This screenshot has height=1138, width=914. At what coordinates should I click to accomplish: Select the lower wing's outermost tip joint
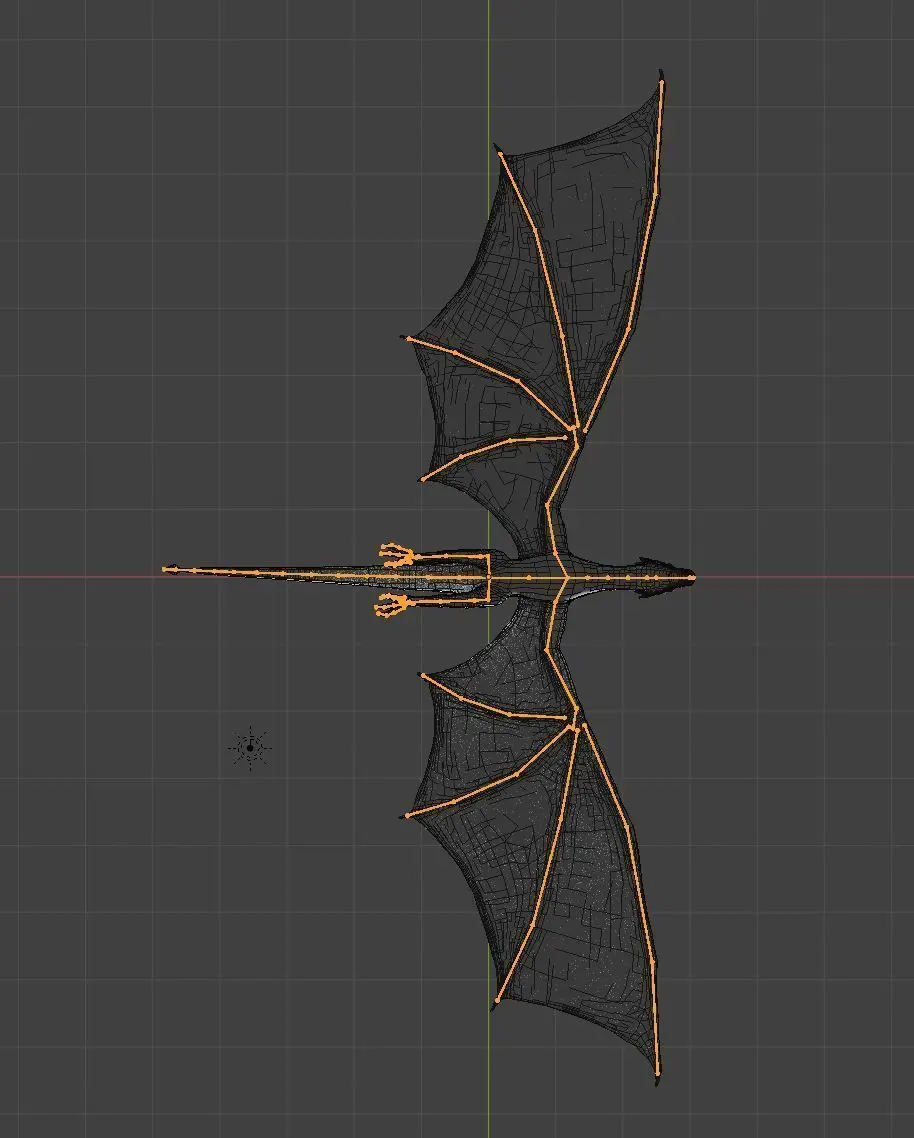(x=658, y=1074)
